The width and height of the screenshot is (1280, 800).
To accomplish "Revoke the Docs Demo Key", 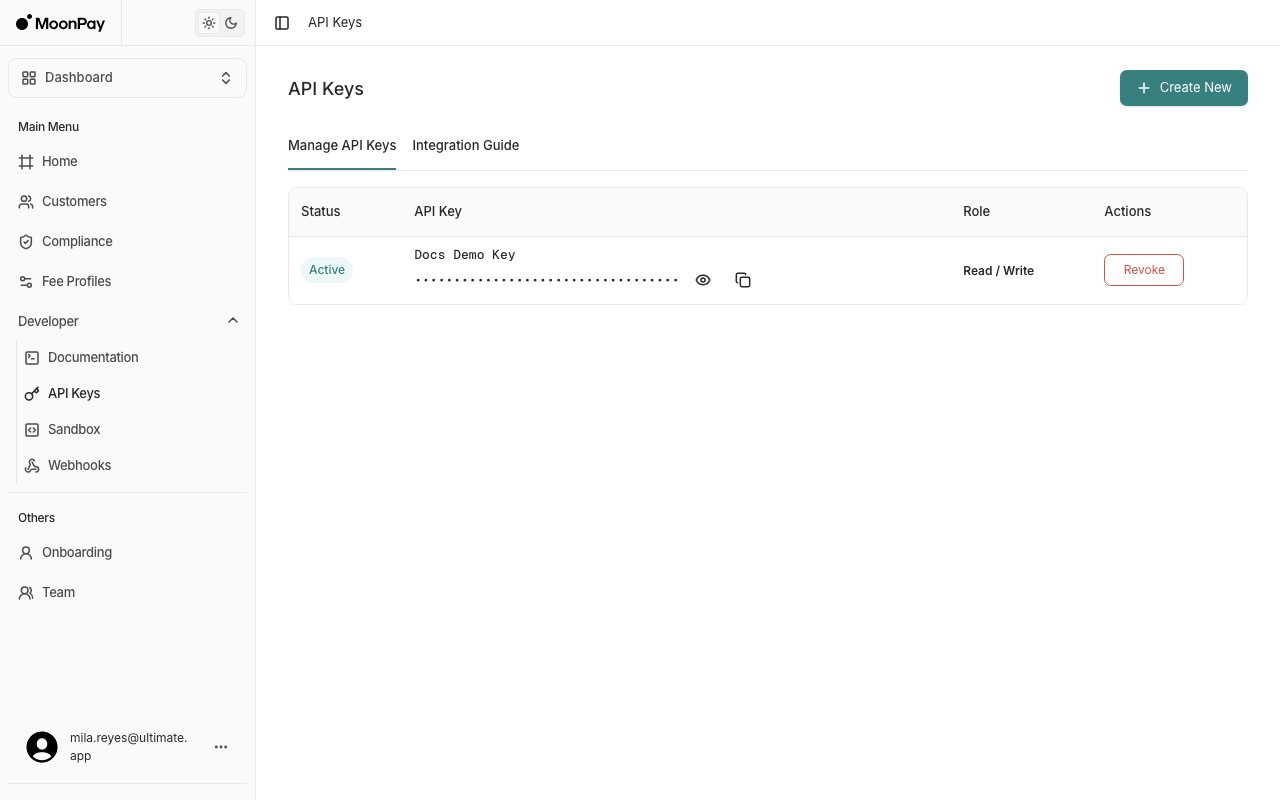I will [1144, 270].
